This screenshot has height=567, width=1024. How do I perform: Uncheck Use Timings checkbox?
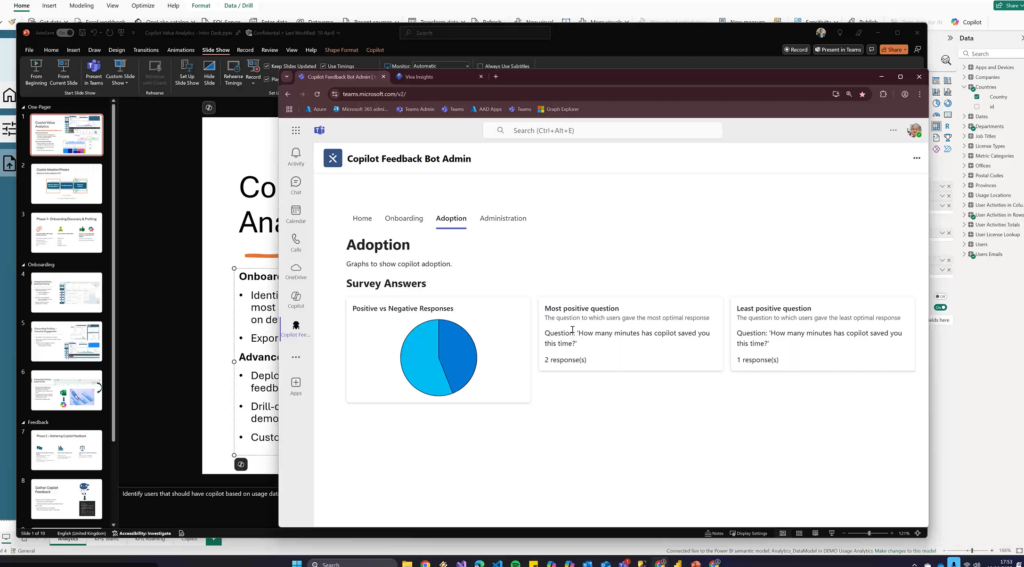[323, 66]
